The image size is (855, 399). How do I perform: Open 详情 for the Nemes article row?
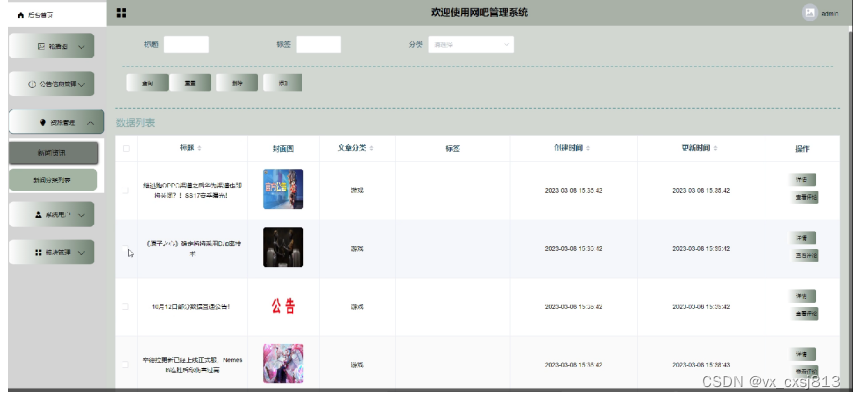pos(802,354)
